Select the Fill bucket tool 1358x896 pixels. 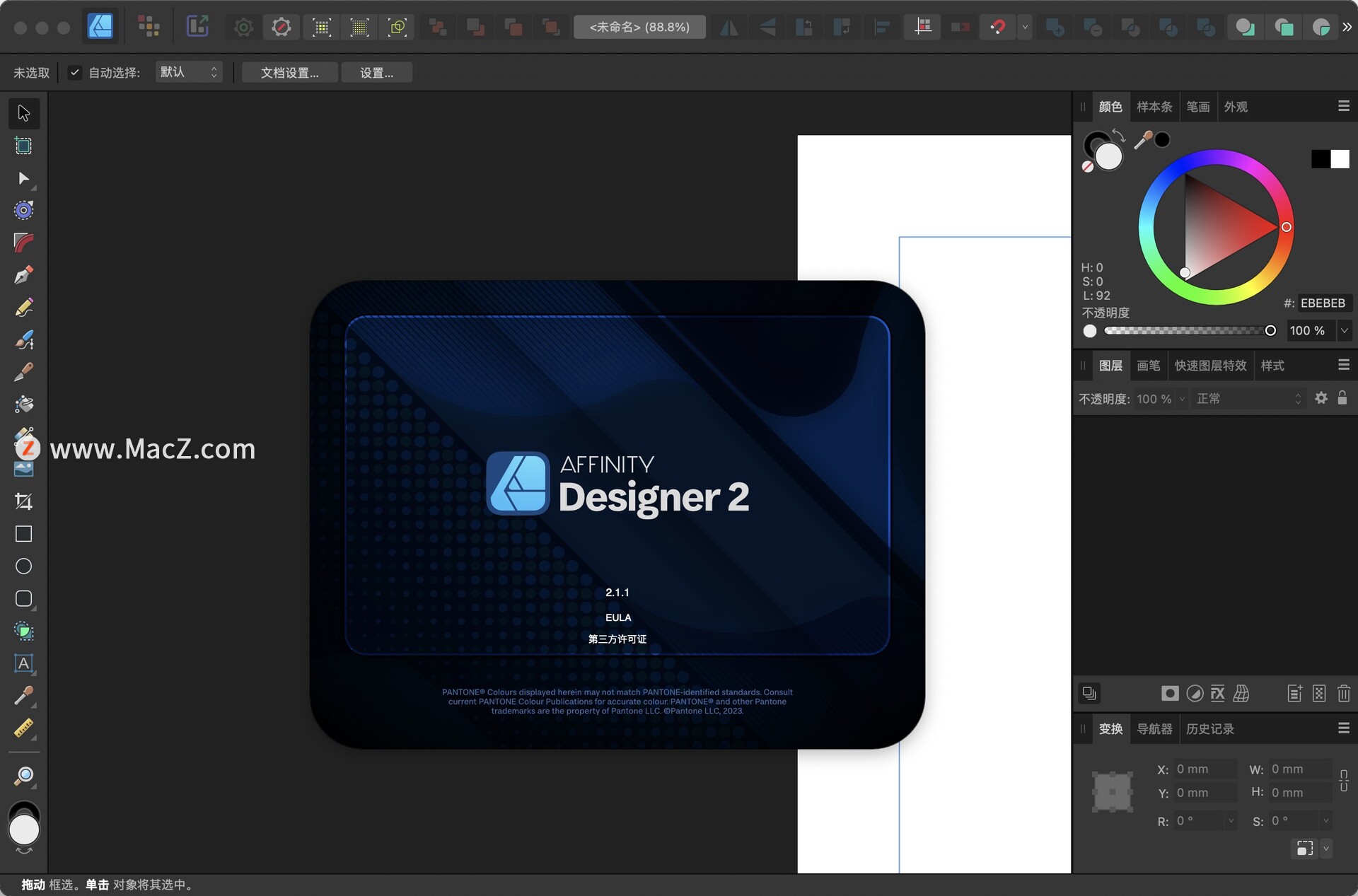(23, 405)
